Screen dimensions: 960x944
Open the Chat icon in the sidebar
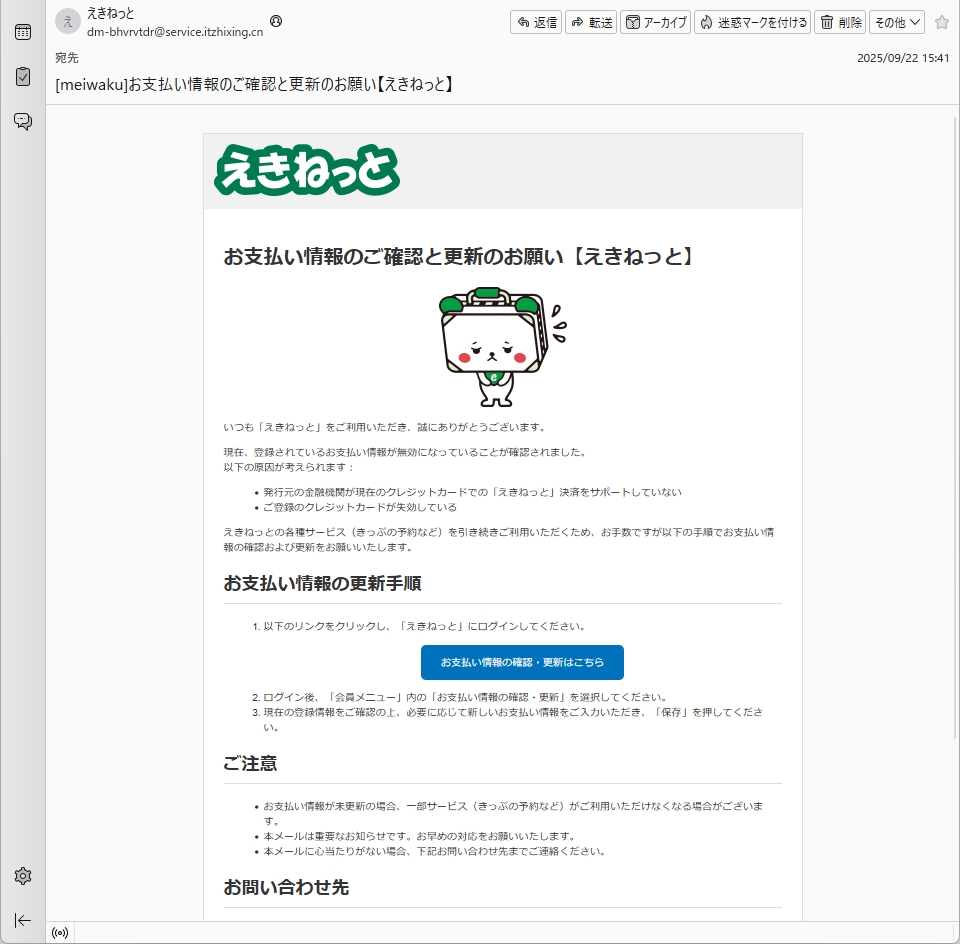(x=22, y=121)
